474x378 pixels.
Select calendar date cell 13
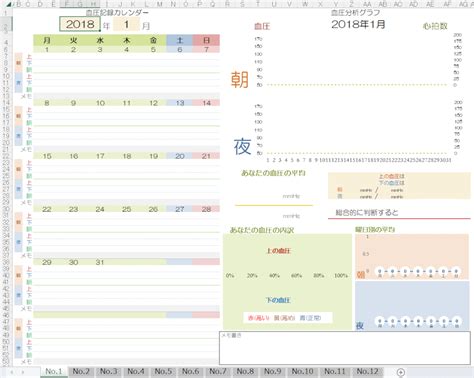click(180, 103)
